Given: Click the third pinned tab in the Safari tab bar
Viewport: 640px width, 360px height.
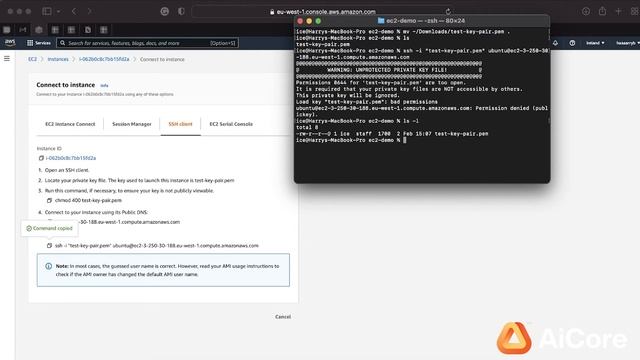Looking at the screenshot, I should click(x=39, y=30).
